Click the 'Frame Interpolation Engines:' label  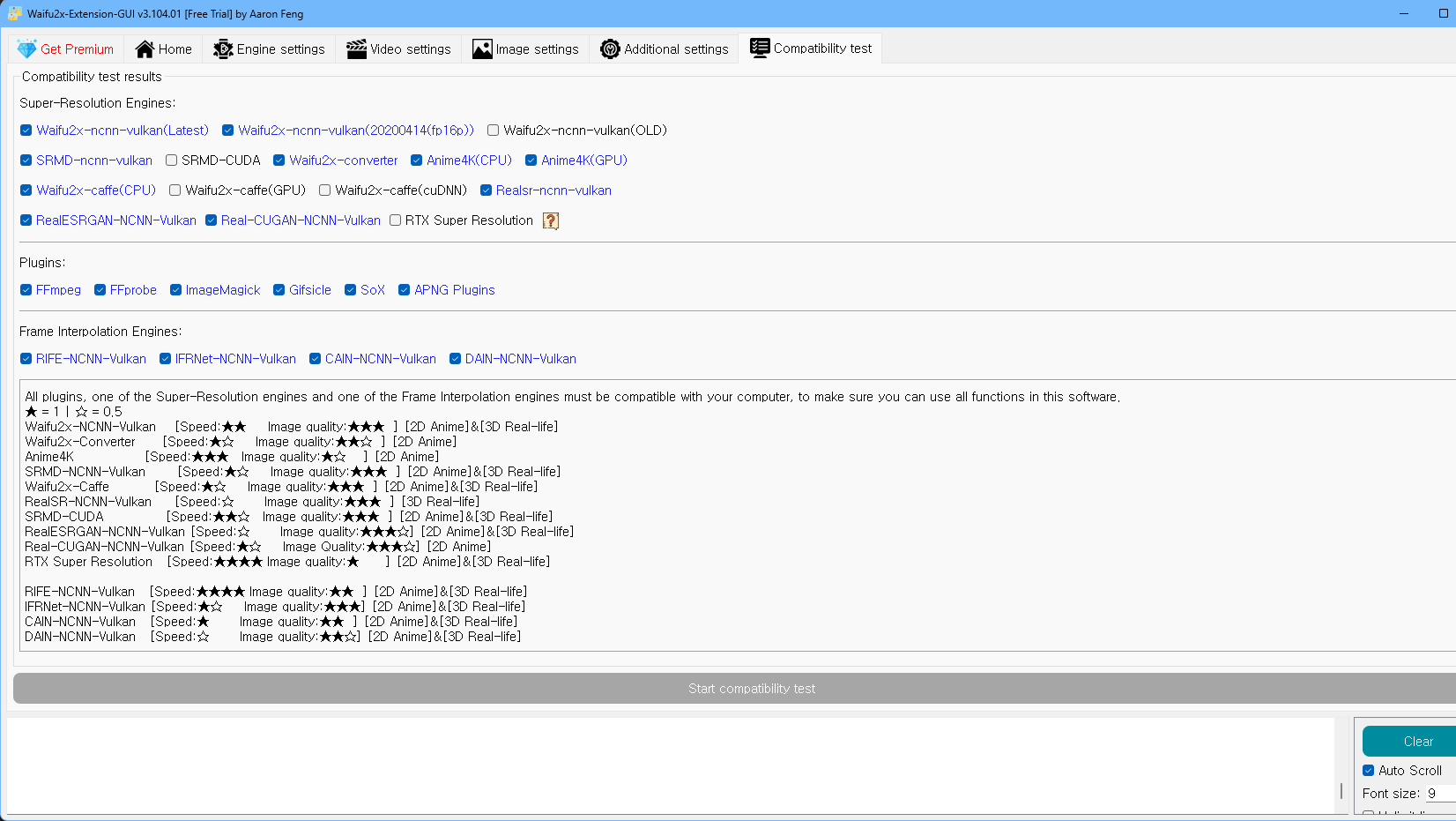pos(100,332)
